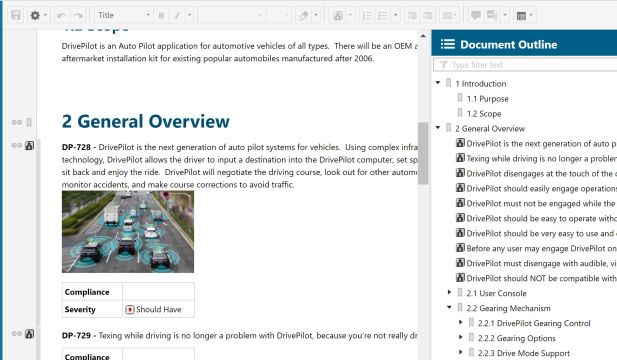Toggle bold formatting
The height and width of the screenshot is (360, 617).
[x=161, y=15]
